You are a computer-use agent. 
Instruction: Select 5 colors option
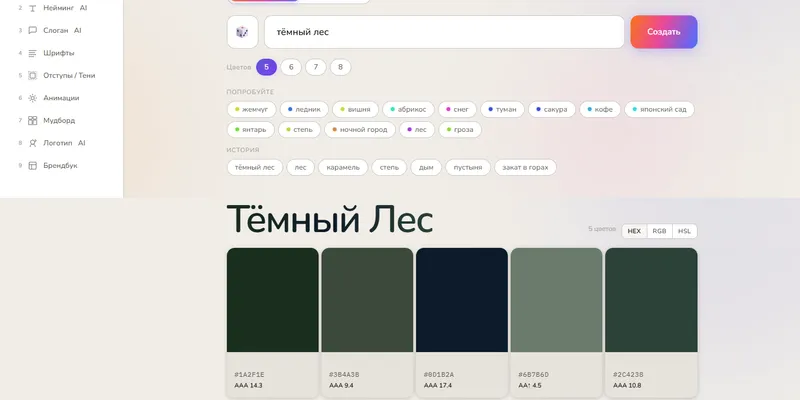[266, 67]
